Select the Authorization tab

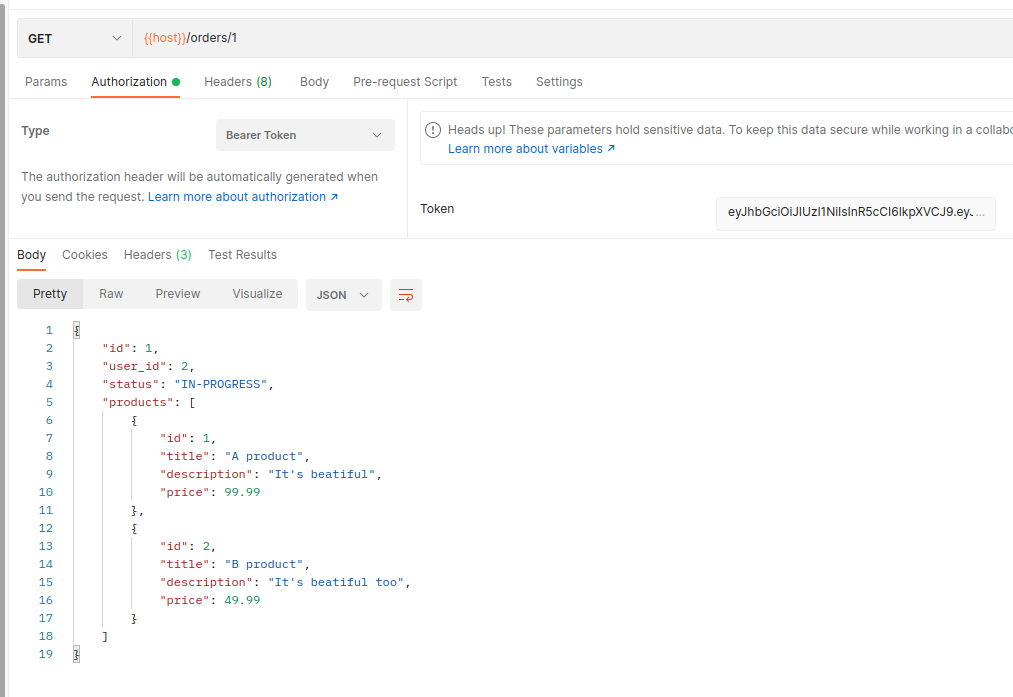pos(135,82)
